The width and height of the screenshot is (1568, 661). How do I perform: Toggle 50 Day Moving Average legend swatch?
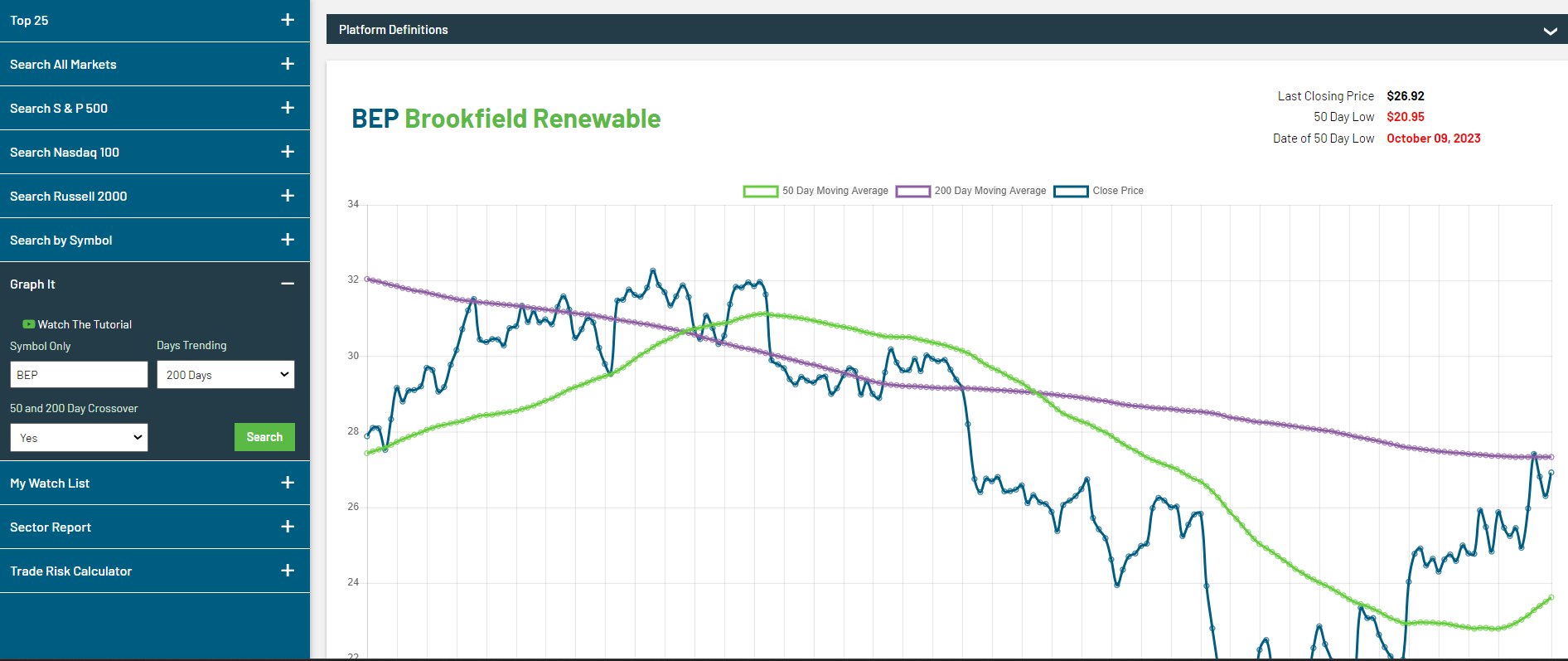(x=760, y=191)
